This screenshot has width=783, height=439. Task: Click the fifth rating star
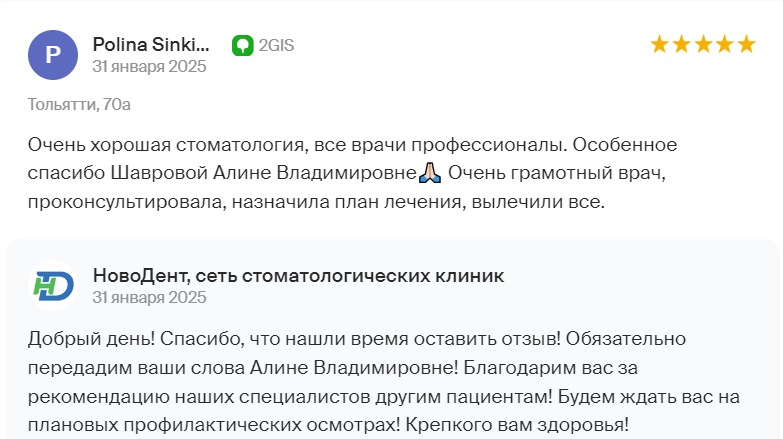(747, 44)
